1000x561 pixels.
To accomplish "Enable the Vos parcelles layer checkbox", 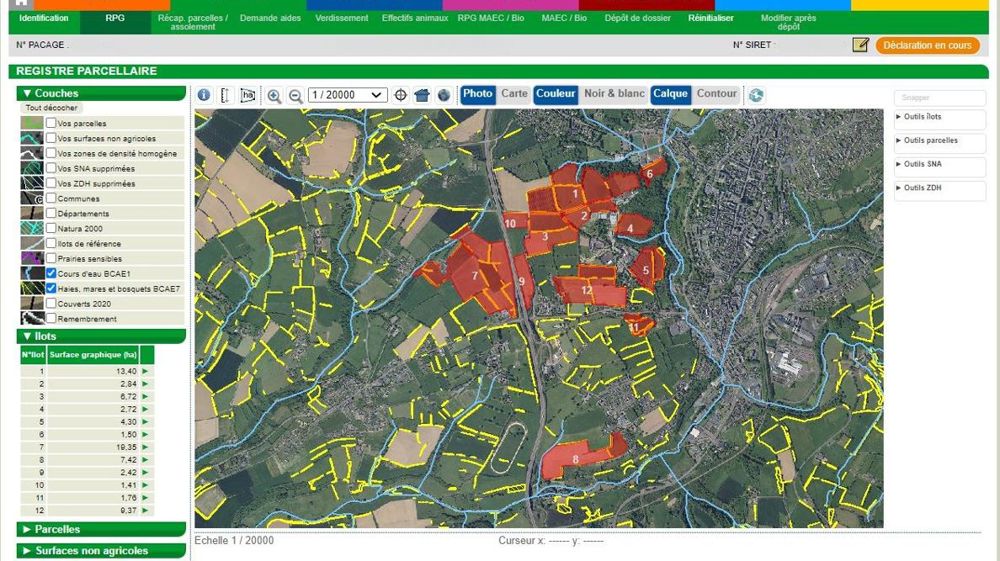I will [x=51, y=124].
